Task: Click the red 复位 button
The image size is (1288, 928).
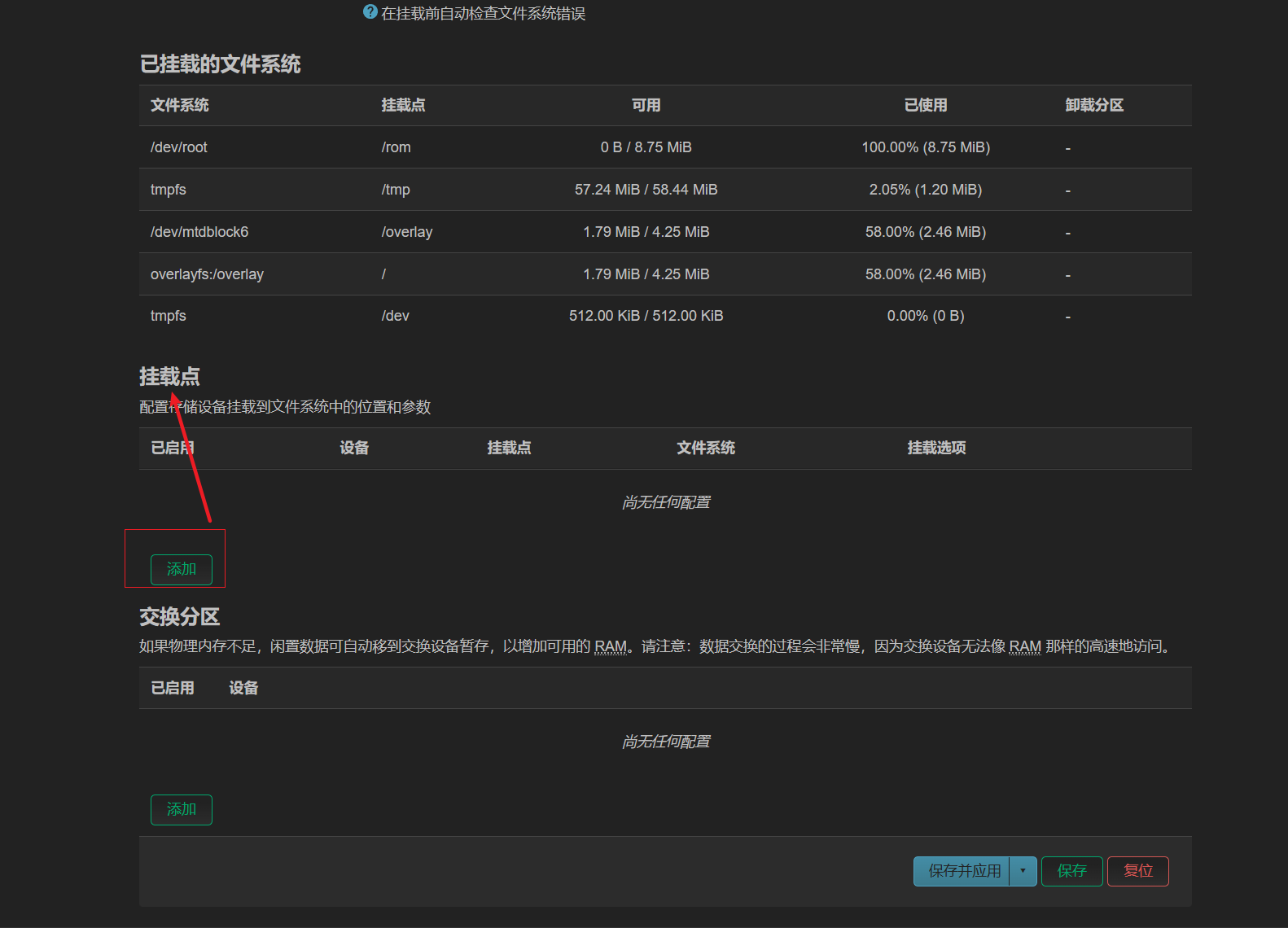Action: [1137, 871]
